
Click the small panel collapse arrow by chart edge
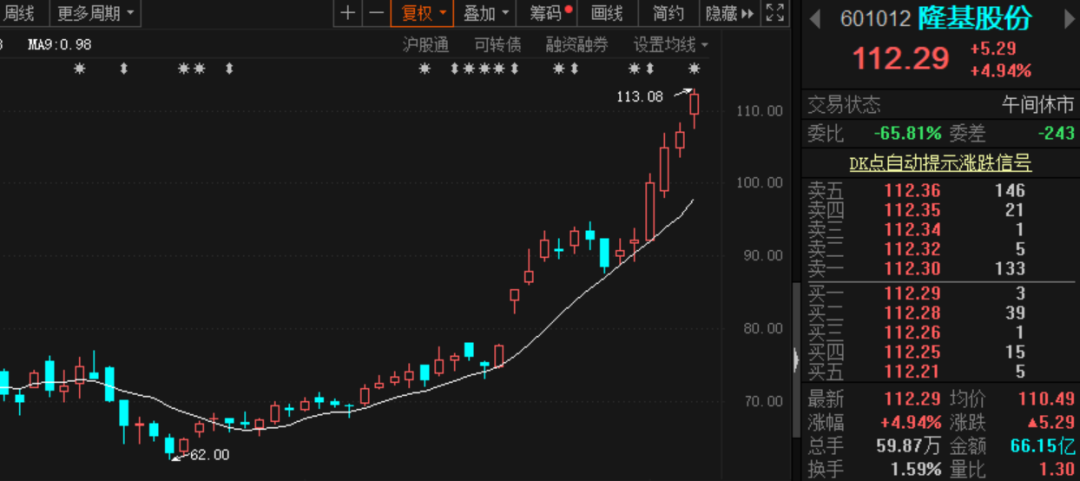[x=796, y=358]
